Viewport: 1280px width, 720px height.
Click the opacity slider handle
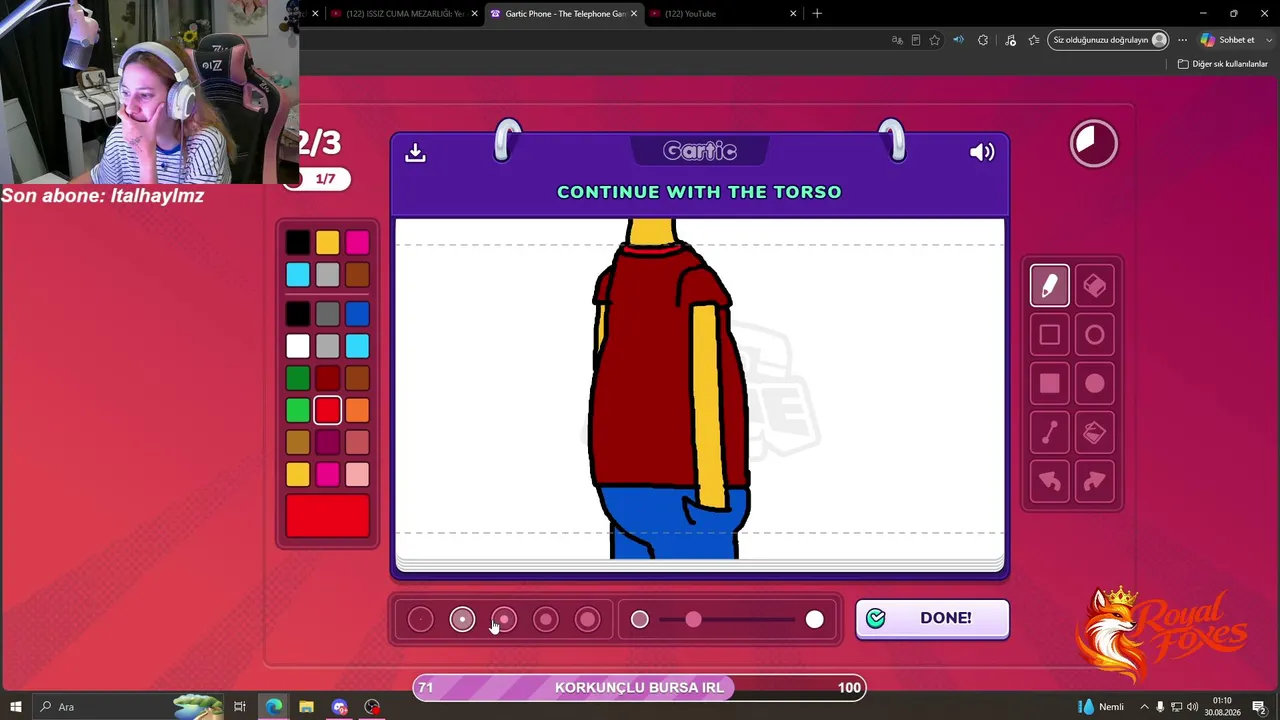pos(694,620)
